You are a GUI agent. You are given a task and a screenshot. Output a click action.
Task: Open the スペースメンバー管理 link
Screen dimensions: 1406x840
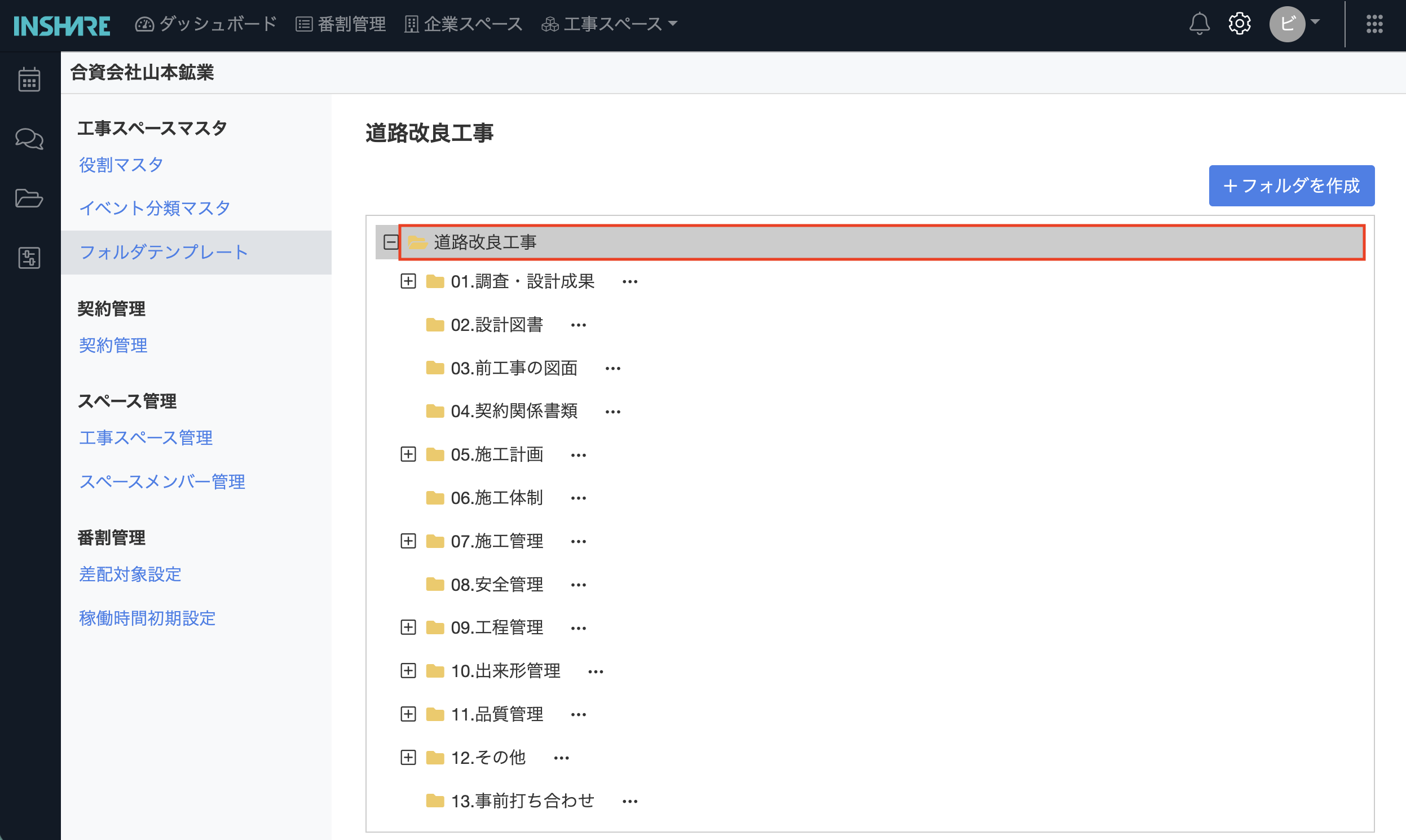tap(162, 481)
